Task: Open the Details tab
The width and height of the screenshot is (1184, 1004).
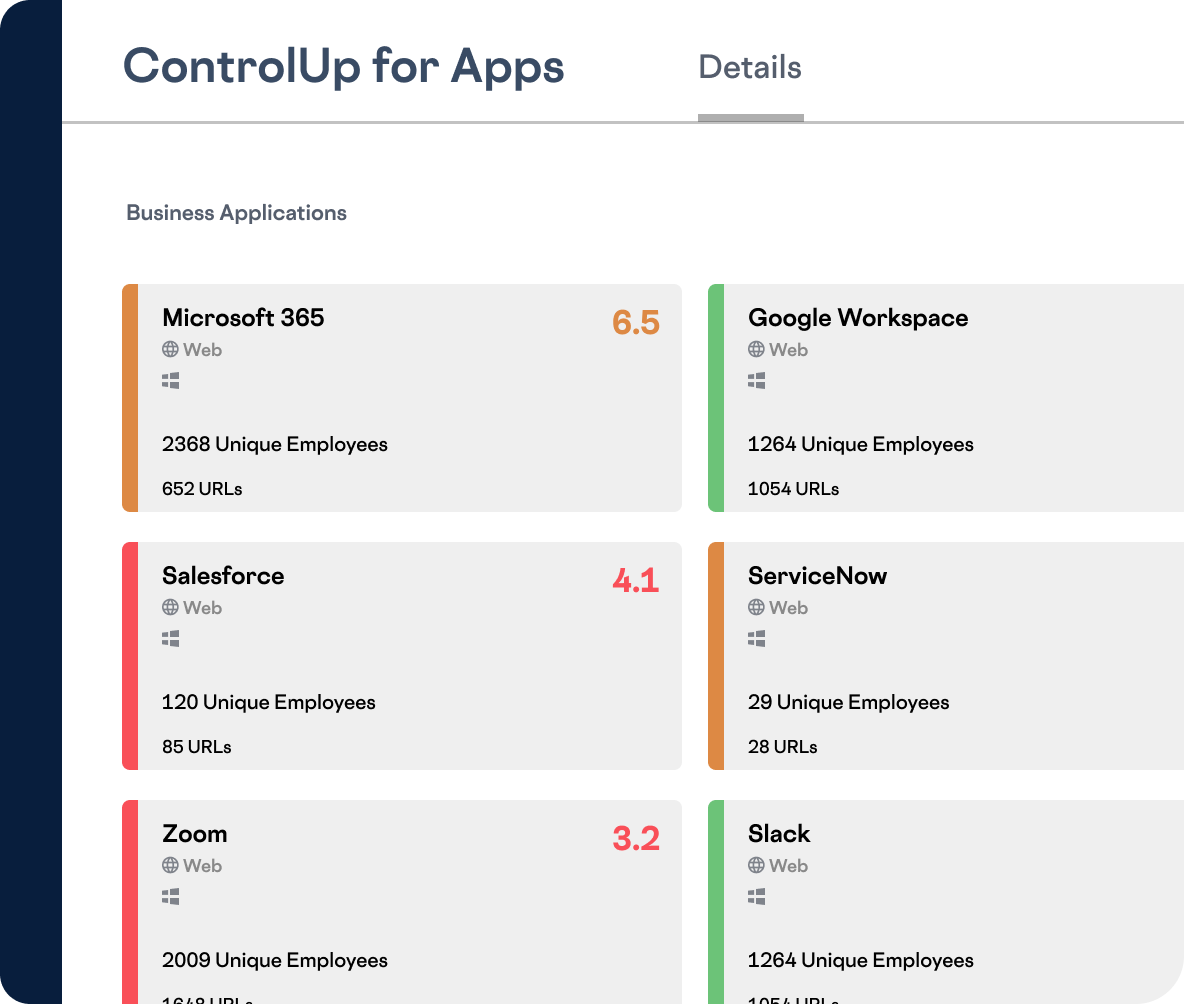Action: [x=750, y=68]
